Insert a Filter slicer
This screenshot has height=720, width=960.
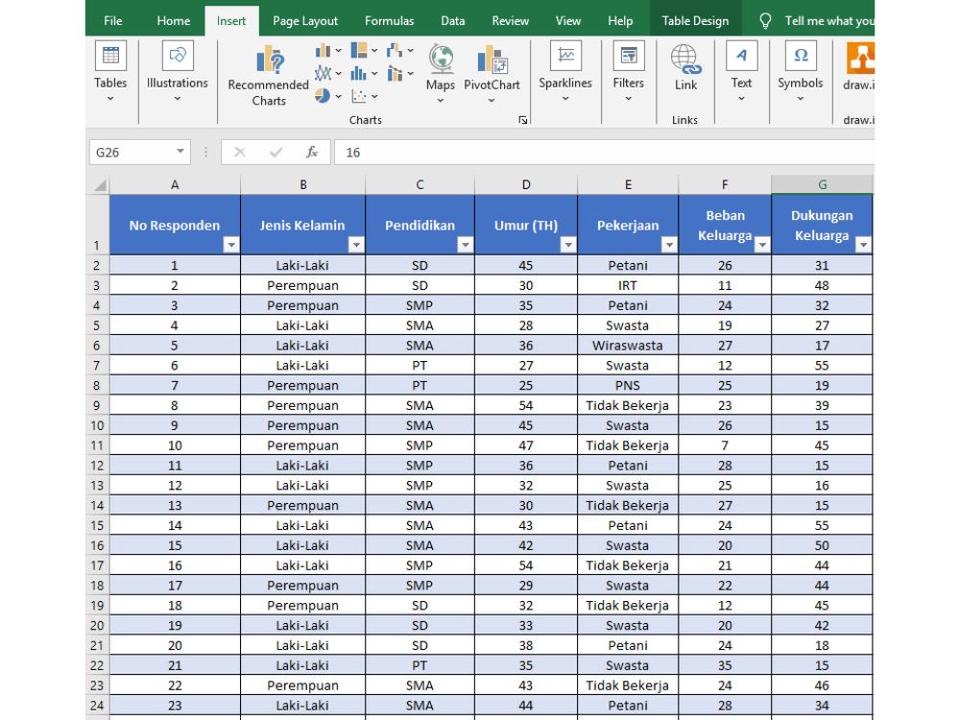pos(628,70)
